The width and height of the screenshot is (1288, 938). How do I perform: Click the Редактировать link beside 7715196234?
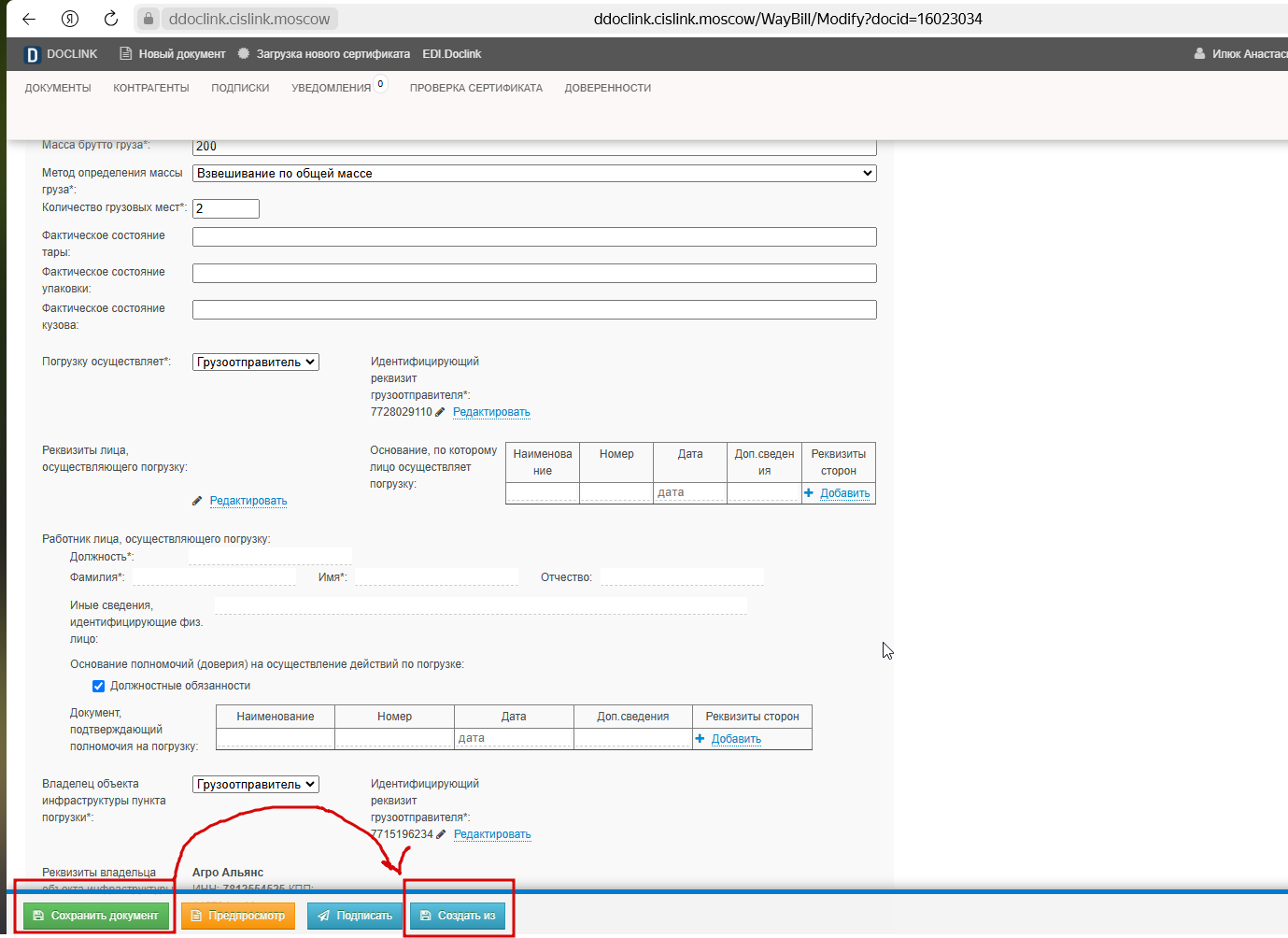[x=492, y=834]
